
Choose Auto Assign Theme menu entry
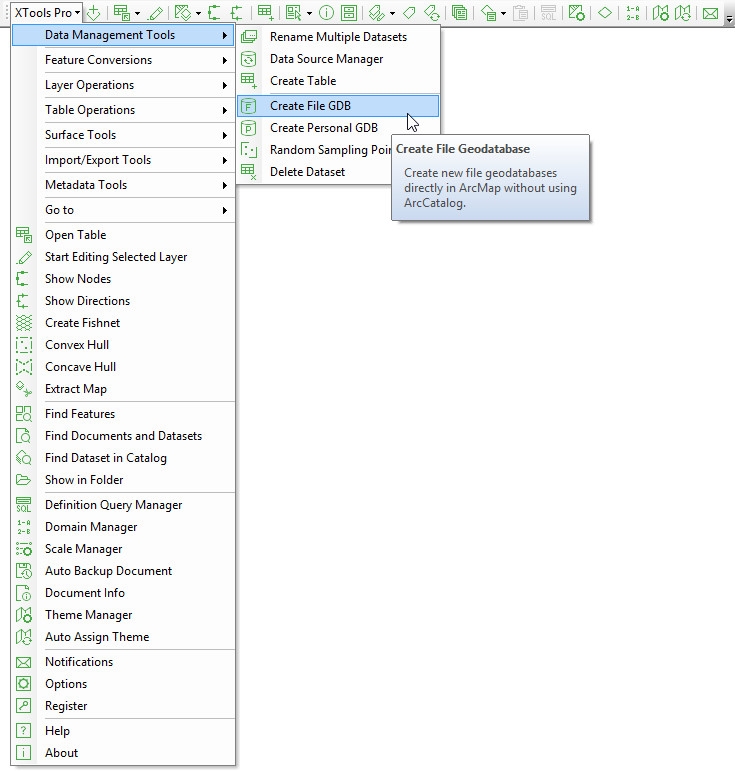[x=123, y=637]
